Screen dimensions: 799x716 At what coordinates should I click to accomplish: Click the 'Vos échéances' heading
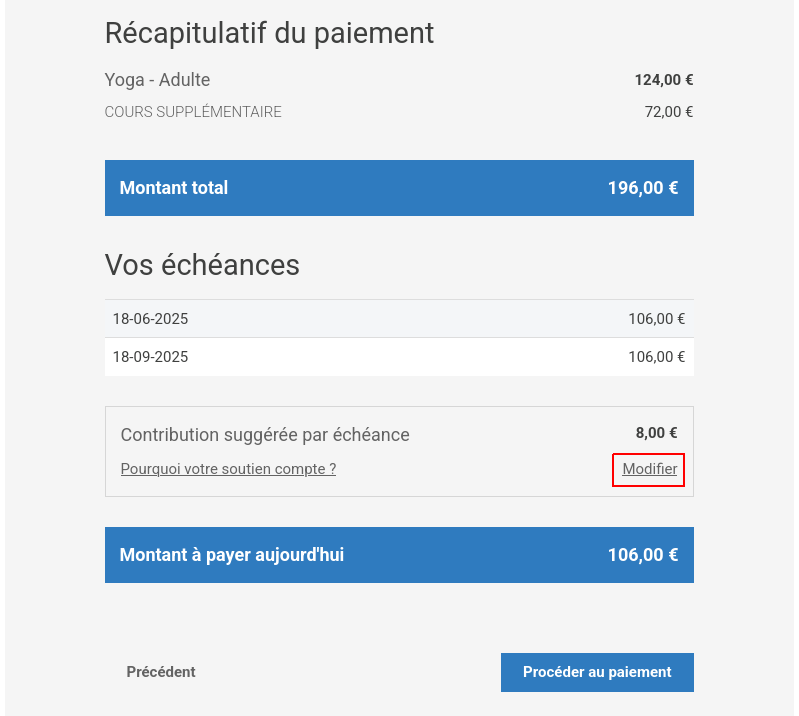[x=202, y=265]
